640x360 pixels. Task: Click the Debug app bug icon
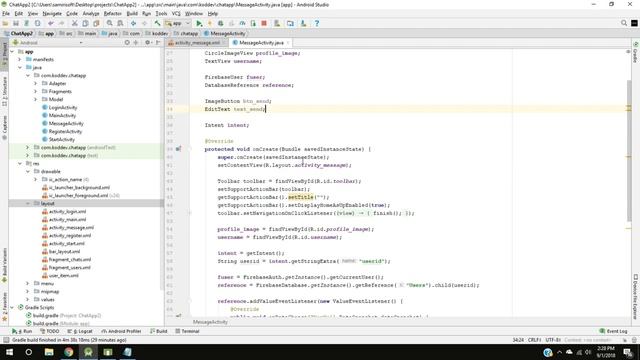coord(220,23)
